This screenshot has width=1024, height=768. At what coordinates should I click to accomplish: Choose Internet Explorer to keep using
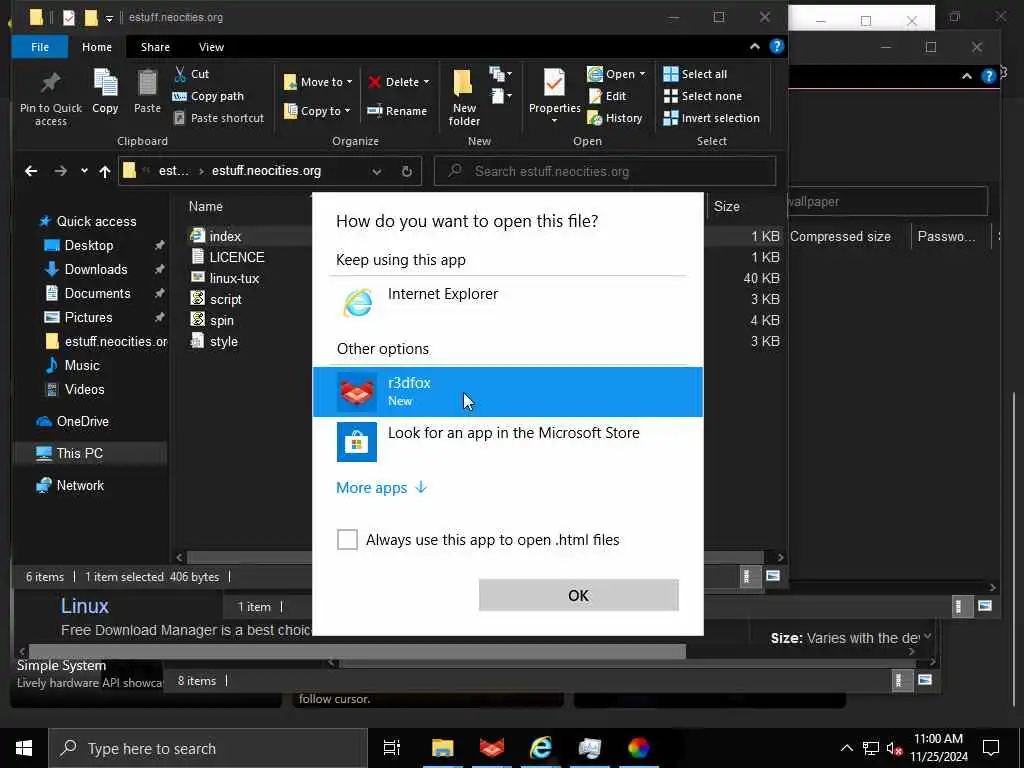[507, 303]
